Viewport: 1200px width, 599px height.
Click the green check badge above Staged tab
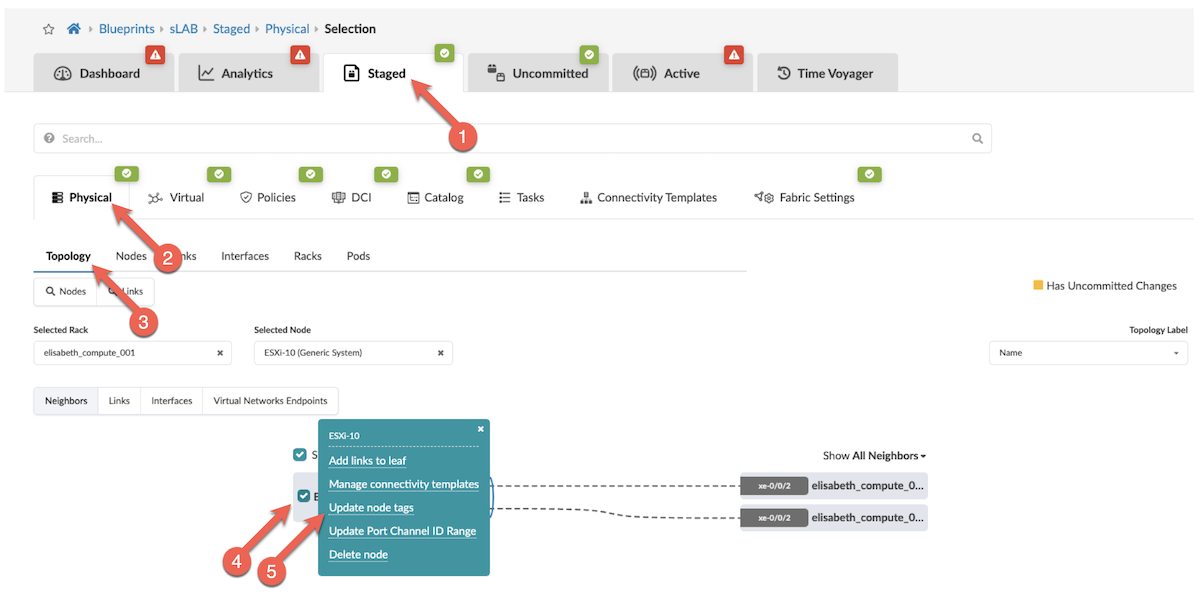445,52
